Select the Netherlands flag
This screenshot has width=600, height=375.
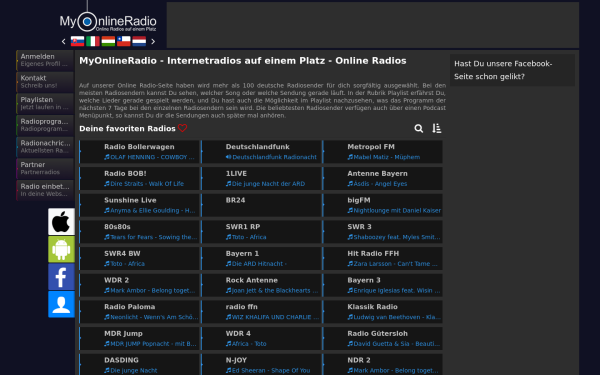click(x=139, y=41)
